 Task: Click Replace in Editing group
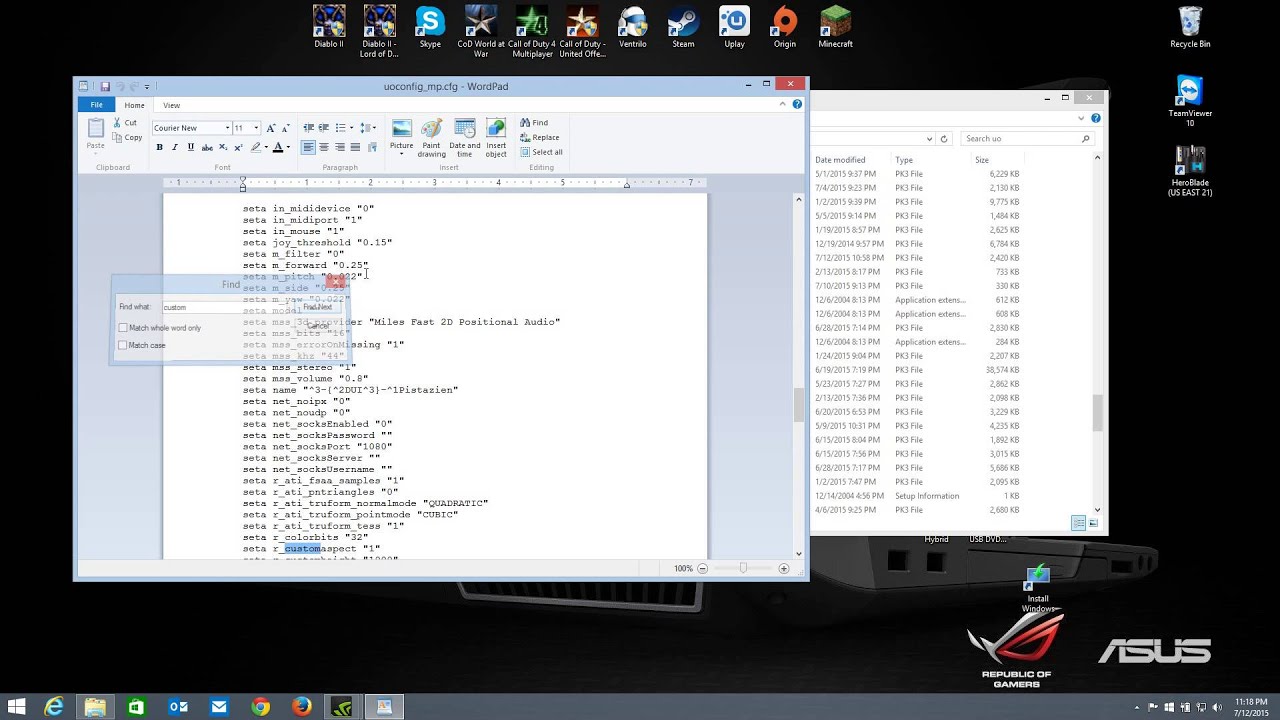click(539, 137)
